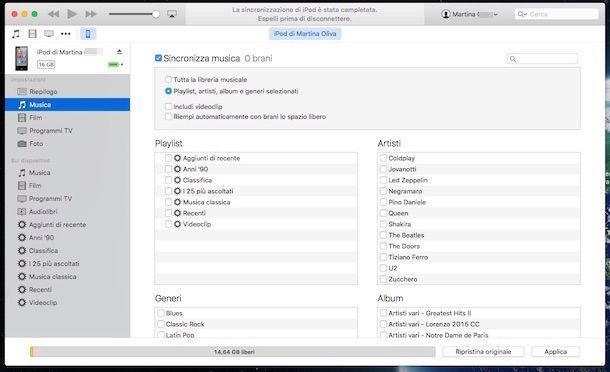Image resolution: width=610 pixels, height=372 pixels.
Task: Click the 14,64 GB liberi capacity bar
Action: point(233,352)
